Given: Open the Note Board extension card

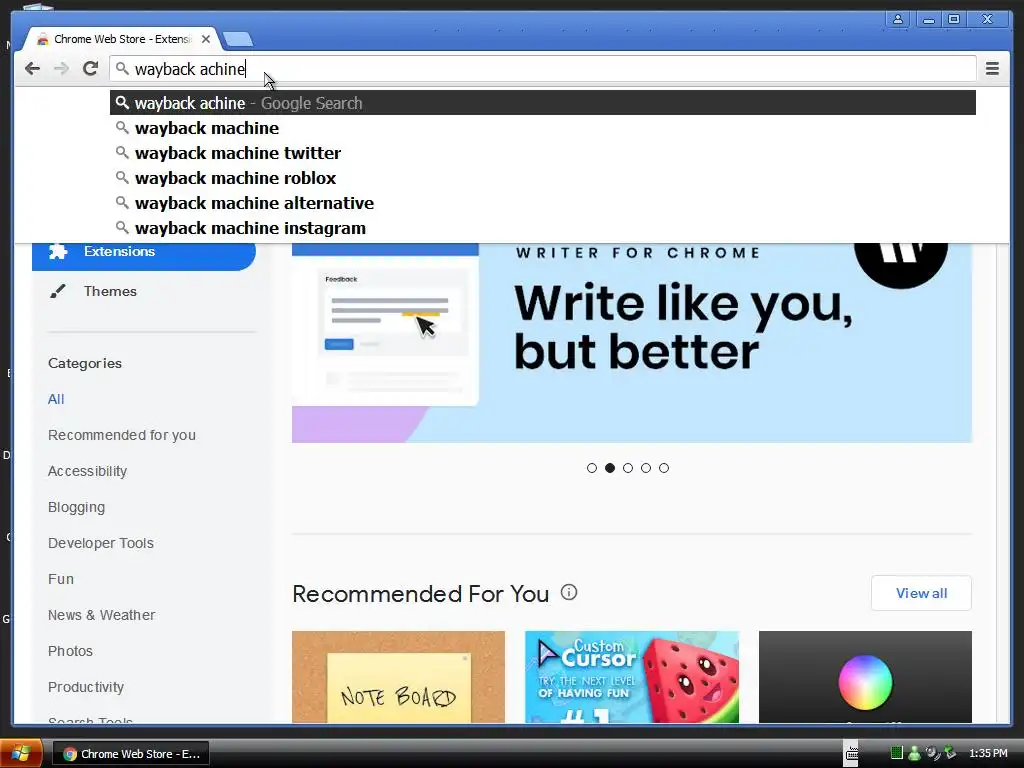Looking at the screenshot, I should [x=398, y=677].
